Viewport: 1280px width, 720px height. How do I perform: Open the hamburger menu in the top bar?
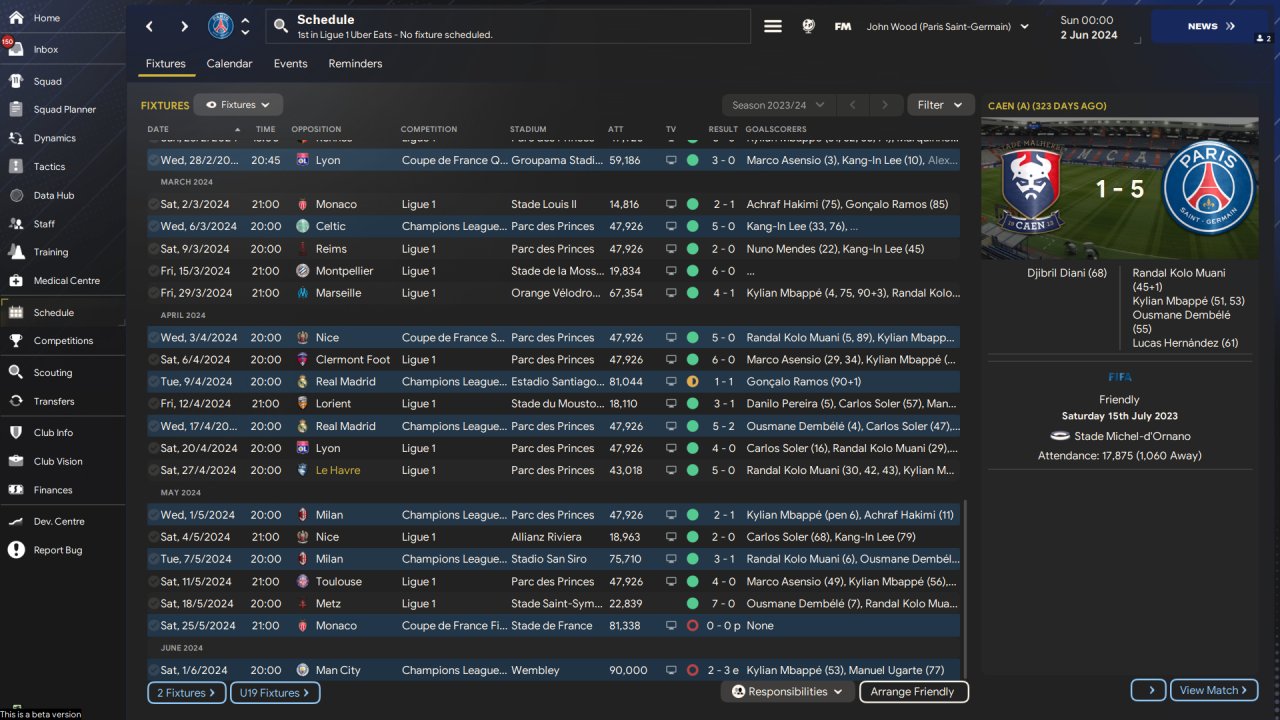click(x=773, y=26)
